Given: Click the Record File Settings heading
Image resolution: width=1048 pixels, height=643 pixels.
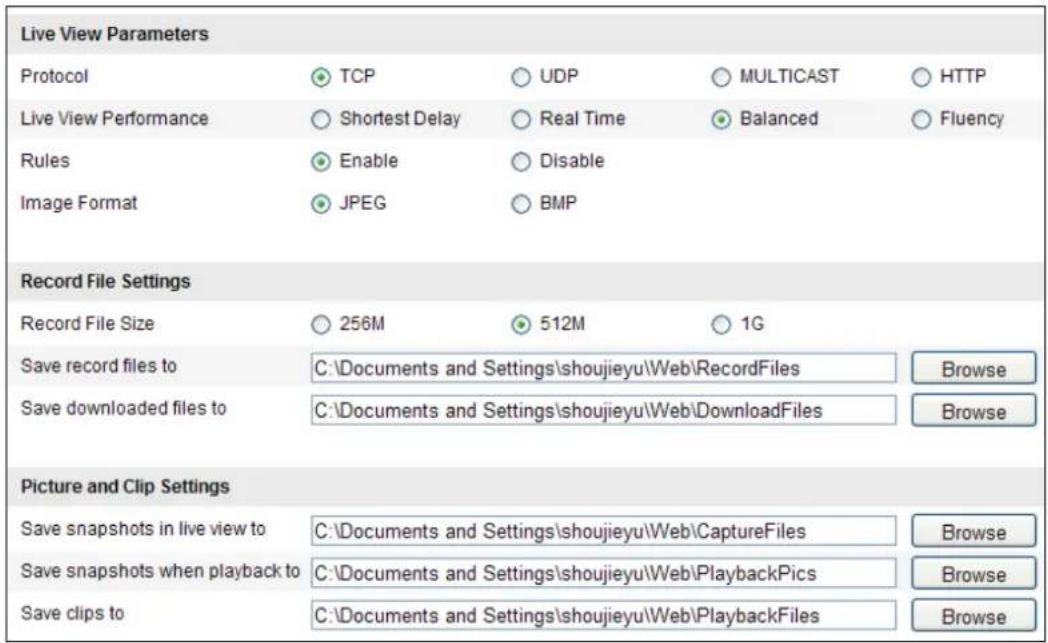Looking at the screenshot, I should [106, 281].
